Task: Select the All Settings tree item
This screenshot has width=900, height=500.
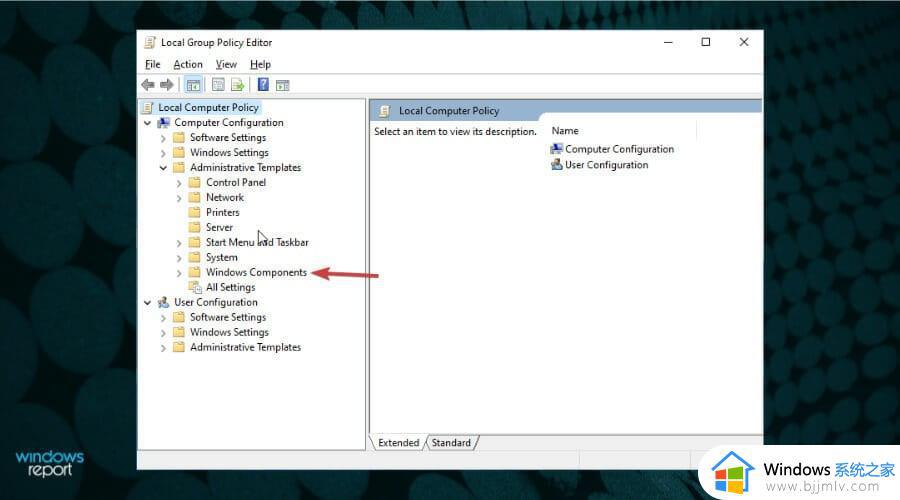Action: tap(231, 287)
